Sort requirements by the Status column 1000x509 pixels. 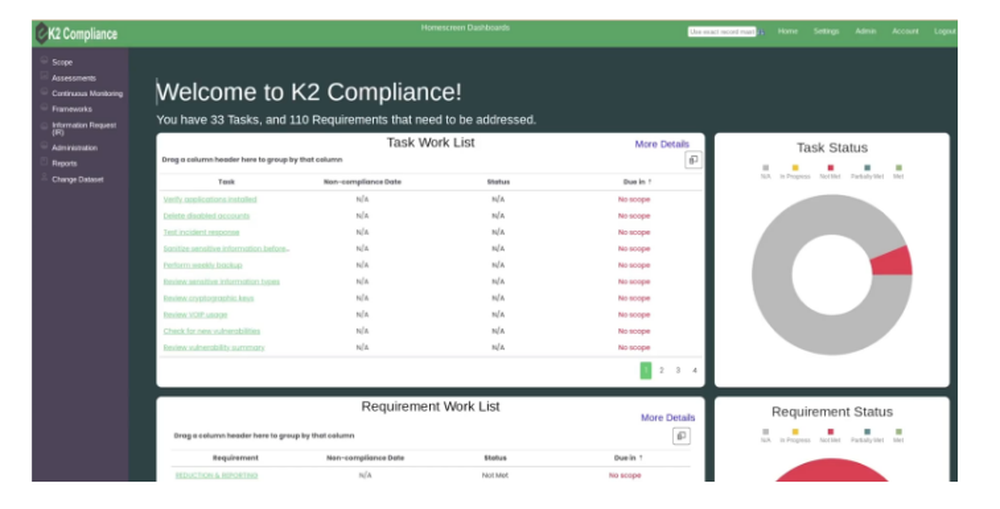495,458
